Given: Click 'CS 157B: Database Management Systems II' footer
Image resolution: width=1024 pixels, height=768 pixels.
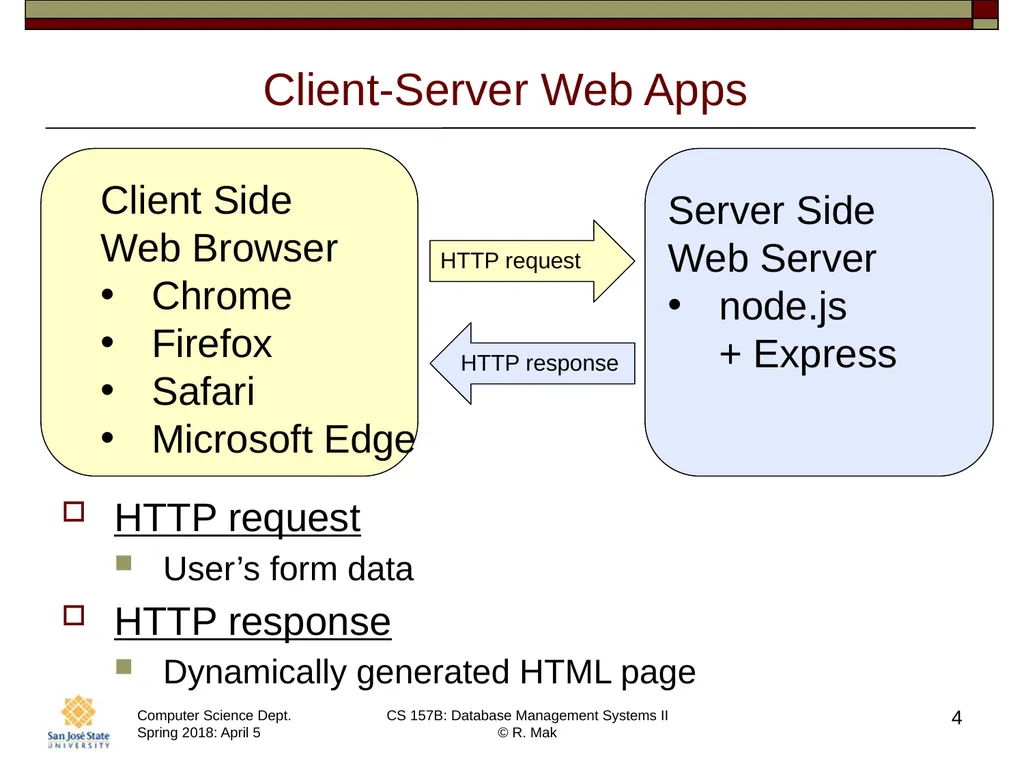Looking at the screenshot, I should 527,716.
